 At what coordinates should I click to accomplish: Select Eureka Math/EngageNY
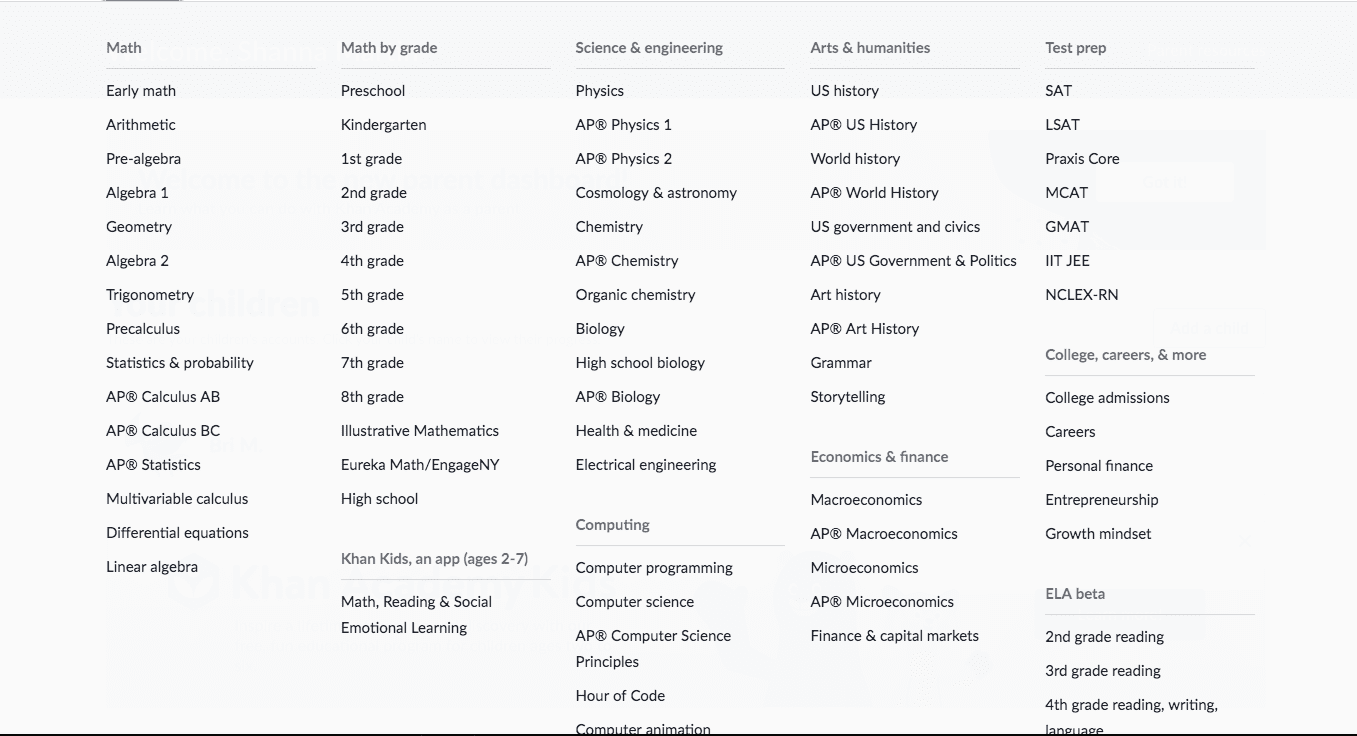point(420,465)
